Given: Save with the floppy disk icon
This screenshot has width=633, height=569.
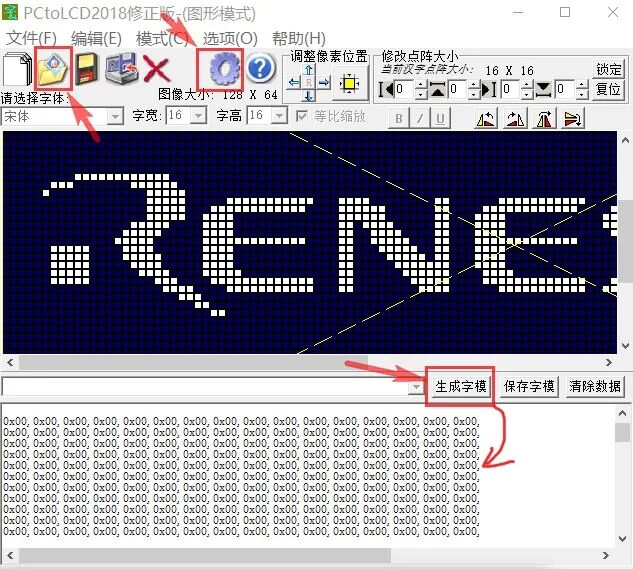Looking at the screenshot, I should (x=87, y=69).
